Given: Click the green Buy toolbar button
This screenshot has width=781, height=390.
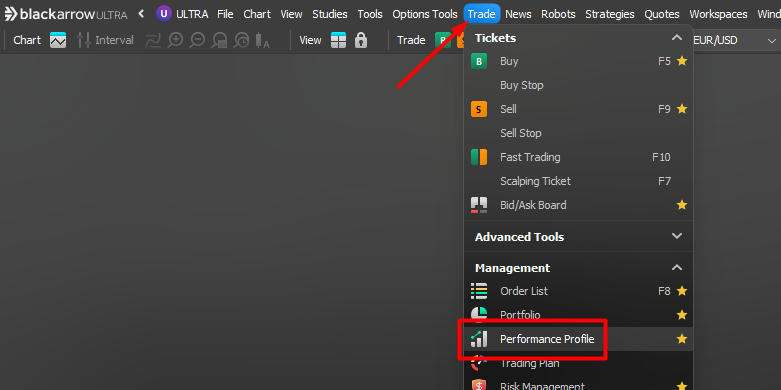Looking at the screenshot, I should click(442, 40).
